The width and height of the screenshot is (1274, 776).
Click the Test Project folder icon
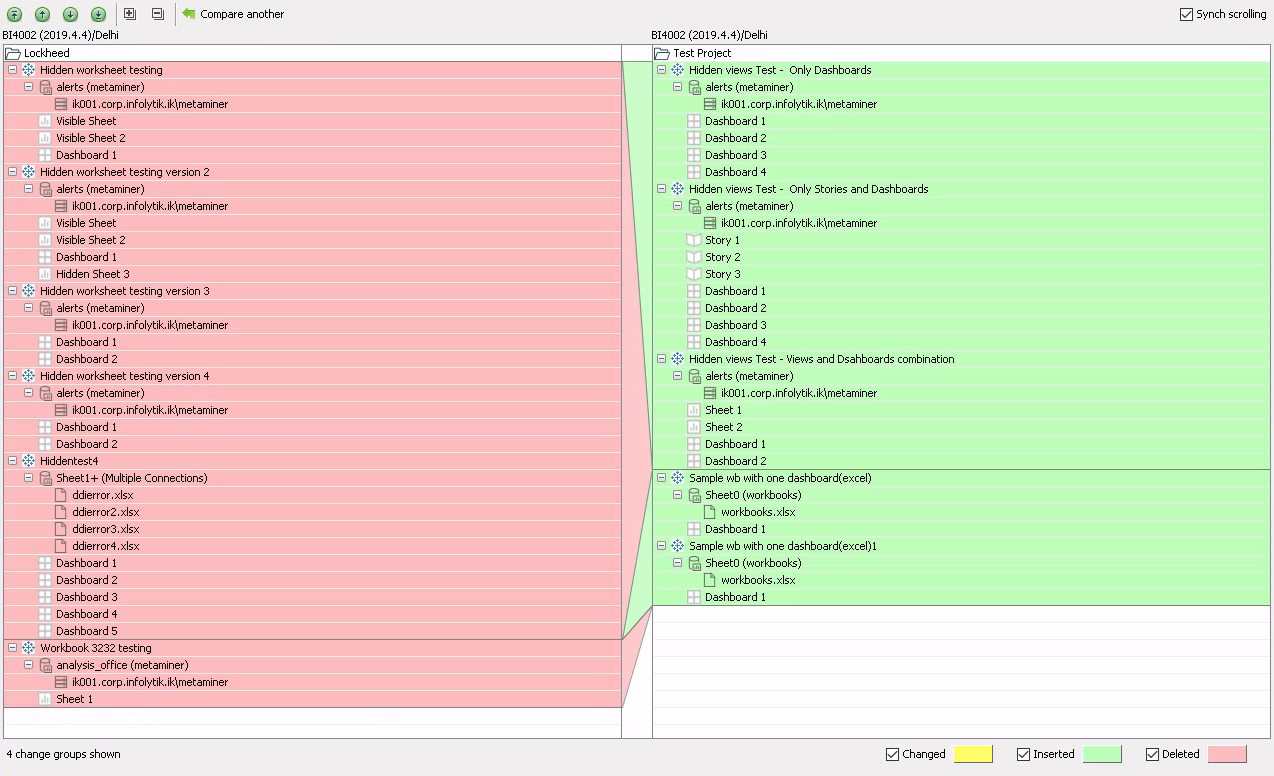coord(662,53)
